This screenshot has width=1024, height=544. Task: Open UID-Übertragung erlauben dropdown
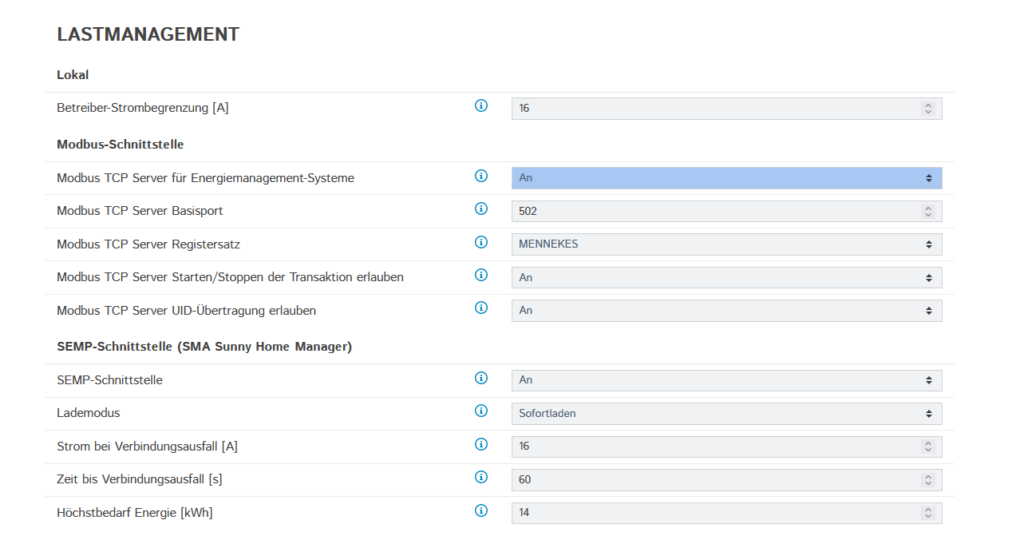pos(726,311)
